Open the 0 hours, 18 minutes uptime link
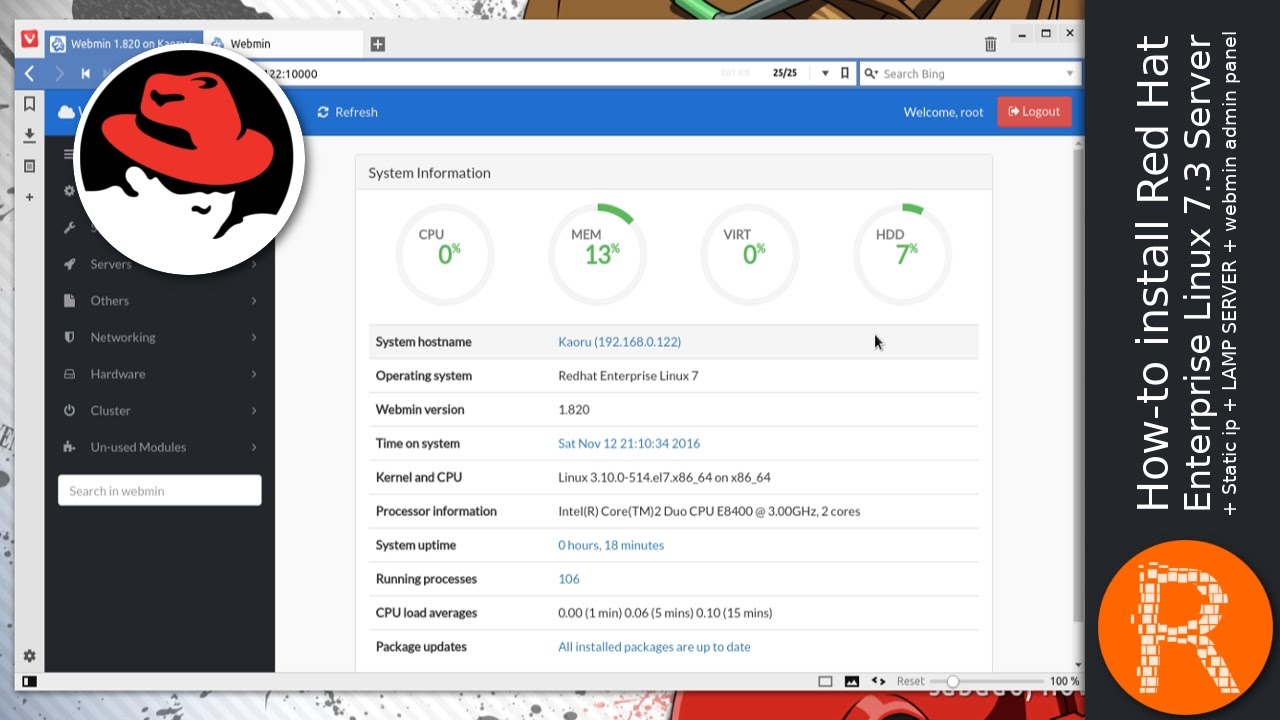 click(x=611, y=545)
